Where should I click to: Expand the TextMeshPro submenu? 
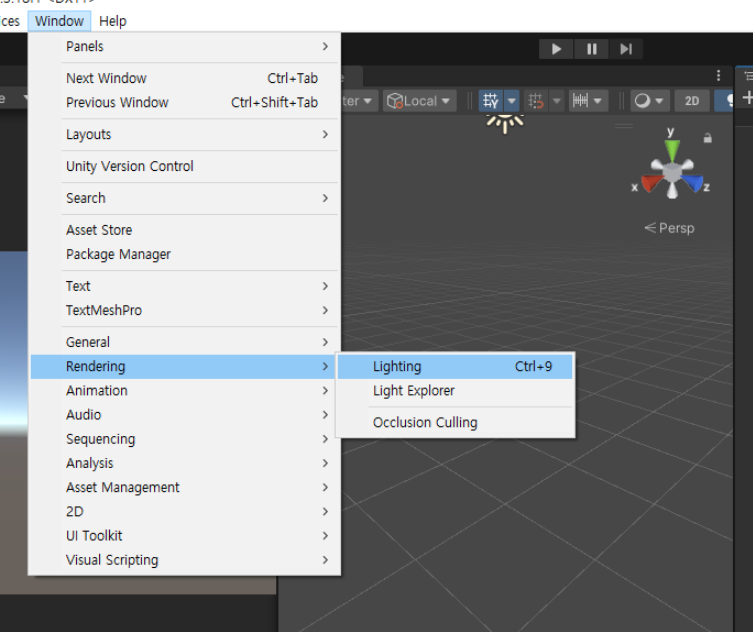[x=185, y=310]
